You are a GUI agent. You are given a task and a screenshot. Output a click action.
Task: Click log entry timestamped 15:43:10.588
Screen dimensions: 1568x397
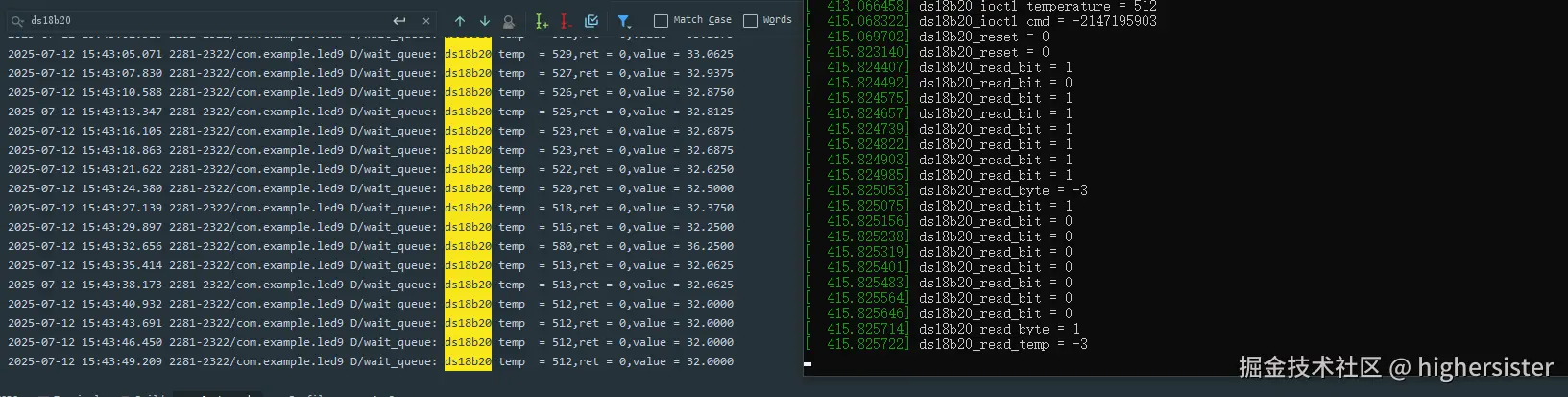[371, 92]
